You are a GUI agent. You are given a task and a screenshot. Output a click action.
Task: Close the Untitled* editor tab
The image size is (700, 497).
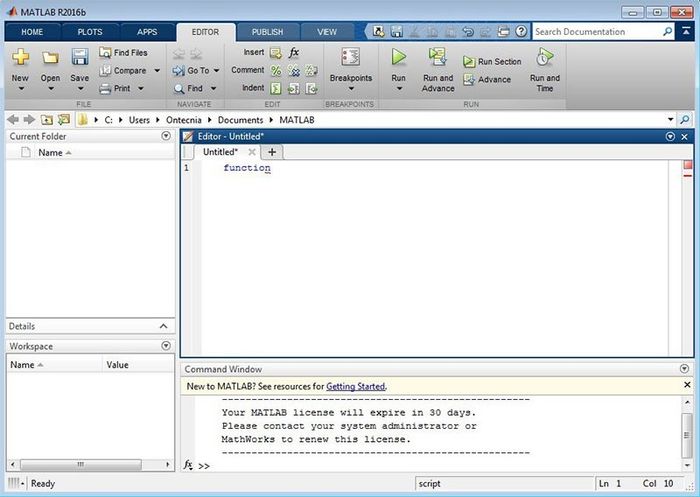point(252,152)
